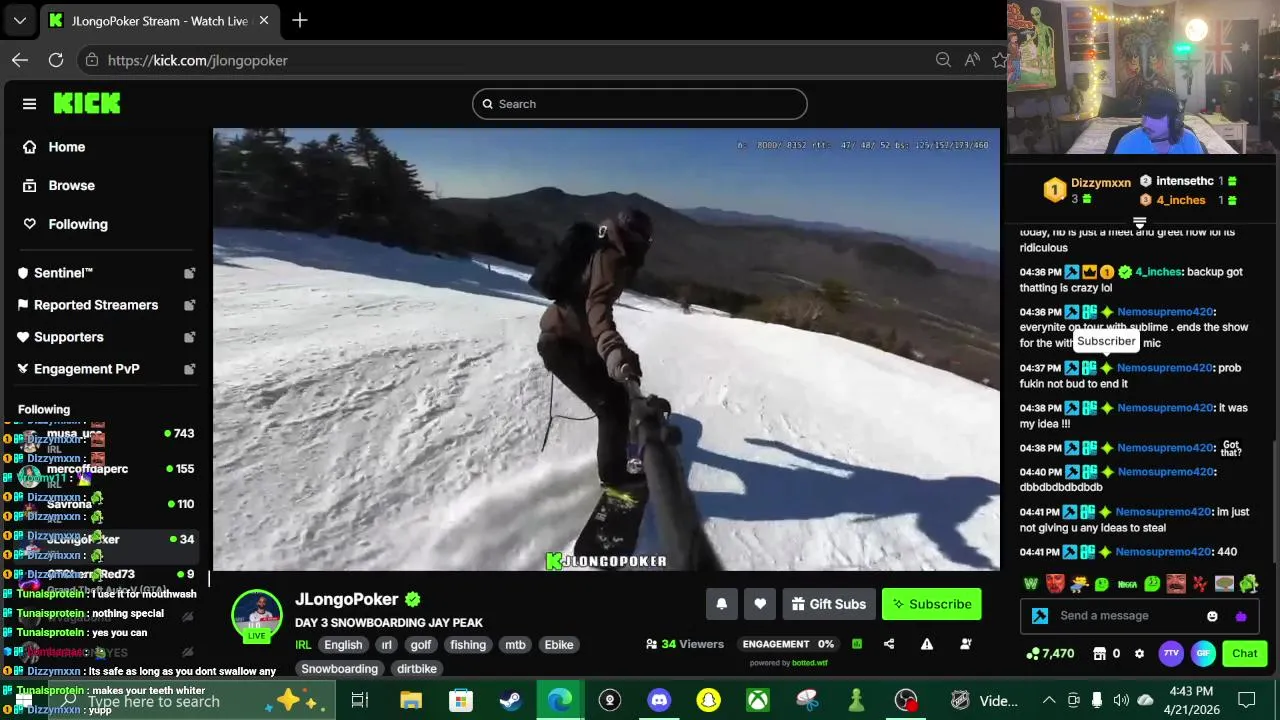Click the share stream icon

[889, 644]
